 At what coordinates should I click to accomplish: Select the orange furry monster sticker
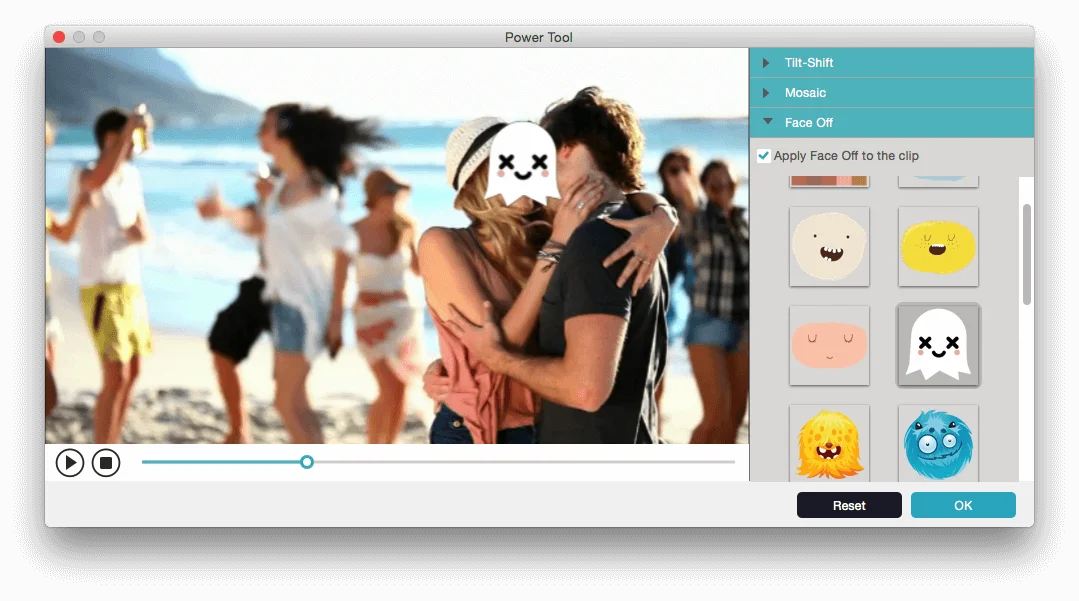pos(829,443)
